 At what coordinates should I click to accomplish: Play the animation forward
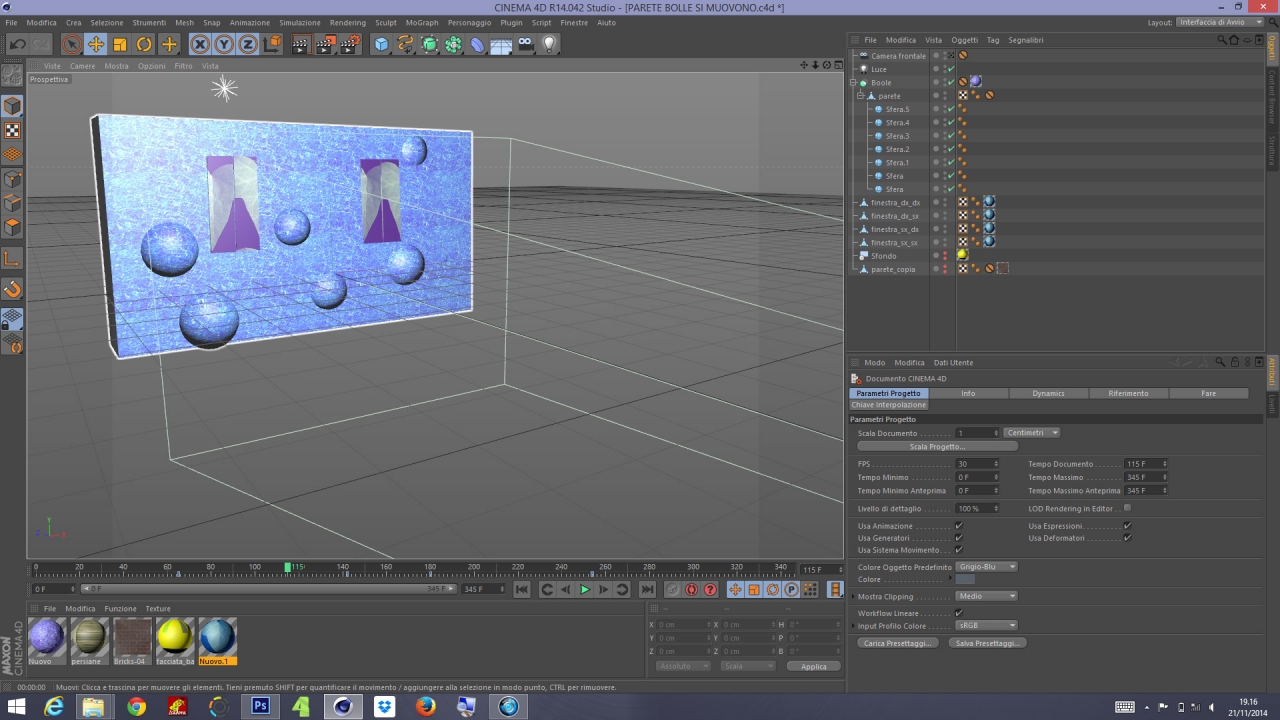coord(585,590)
